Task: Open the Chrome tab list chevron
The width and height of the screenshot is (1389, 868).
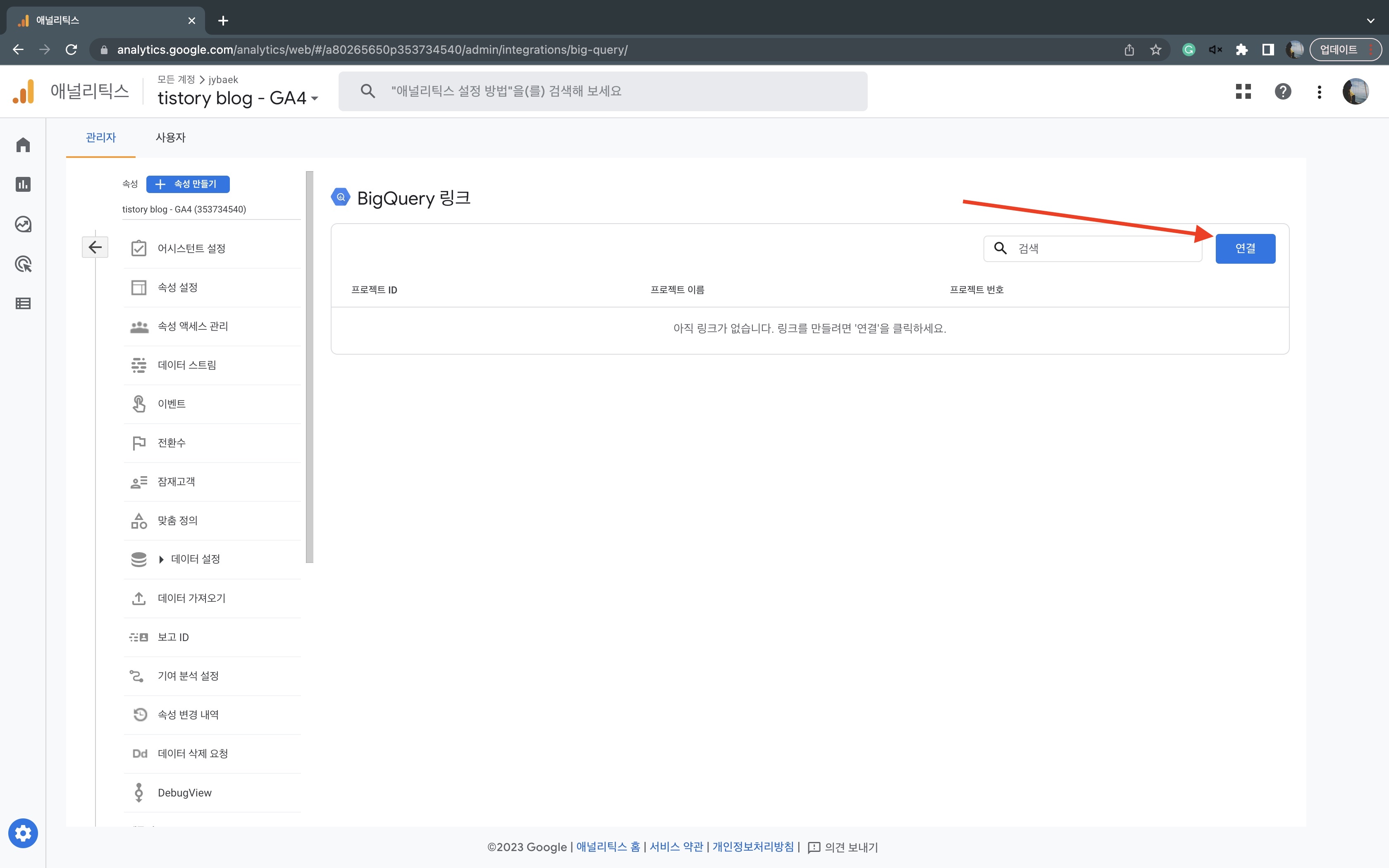Action: (x=1371, y=21)
